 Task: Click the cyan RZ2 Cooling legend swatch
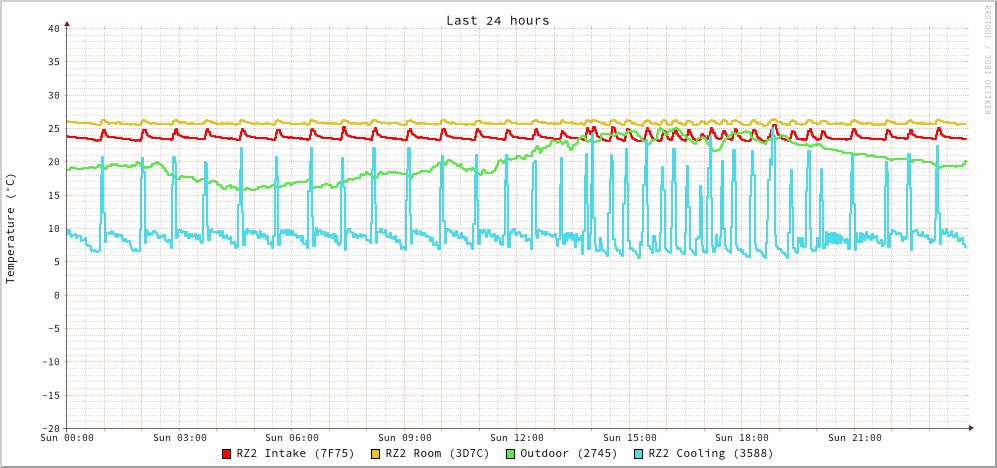tap(639, 454)
